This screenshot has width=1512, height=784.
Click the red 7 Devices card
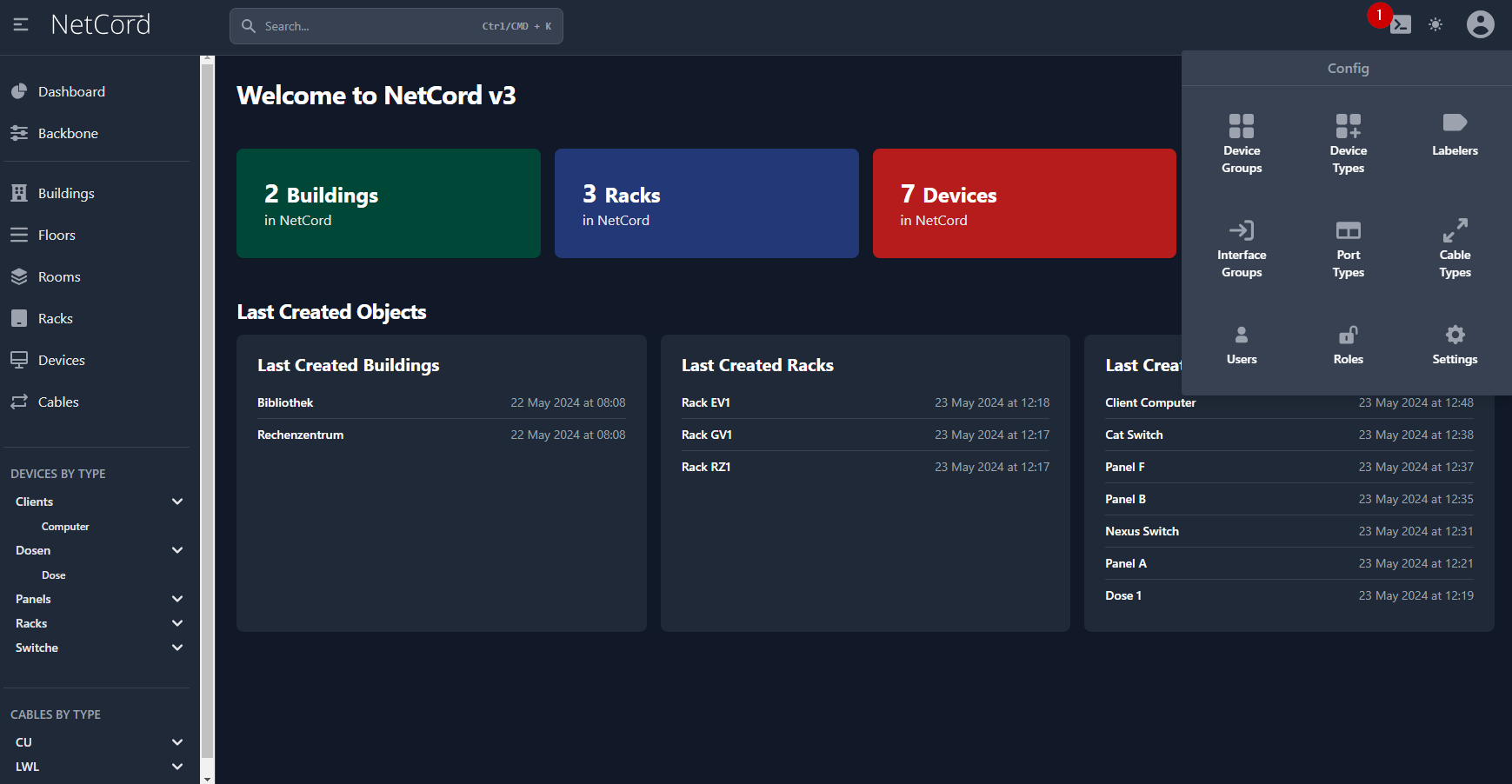1023,203
